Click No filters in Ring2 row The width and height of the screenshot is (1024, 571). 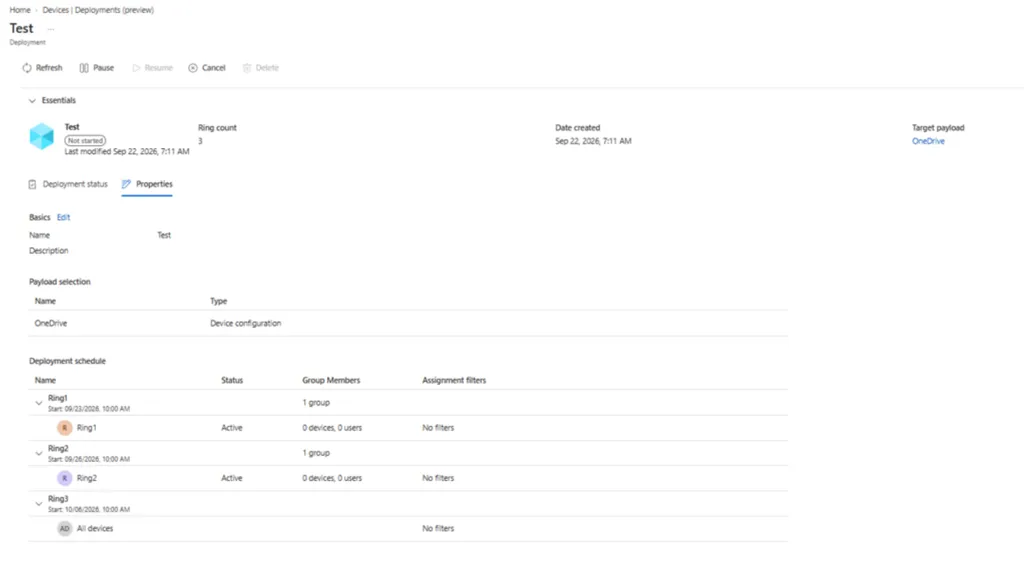(438, 478)
